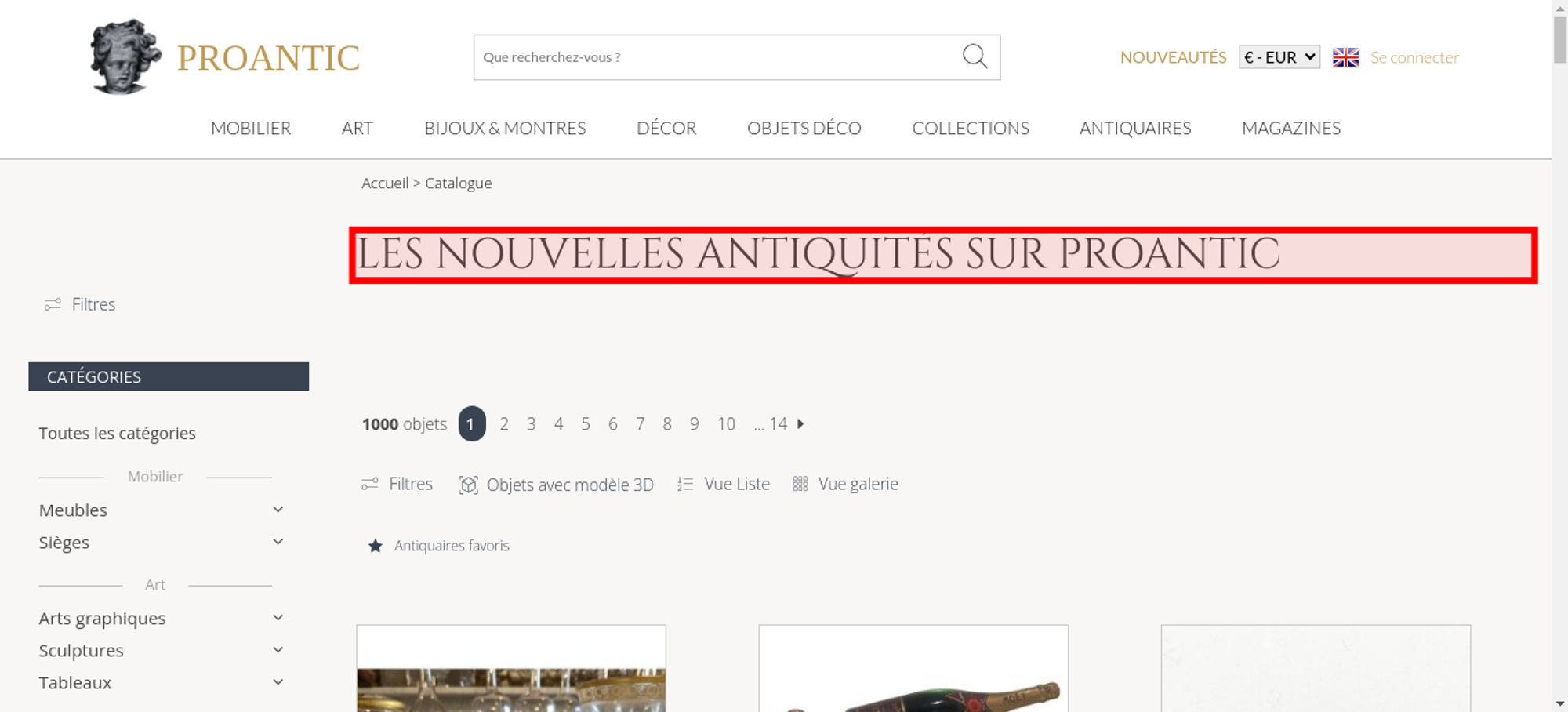Click the 3D model cube icon
Image resolution: width=1568 pixels, height=712 pixels.
pos(468,485)
